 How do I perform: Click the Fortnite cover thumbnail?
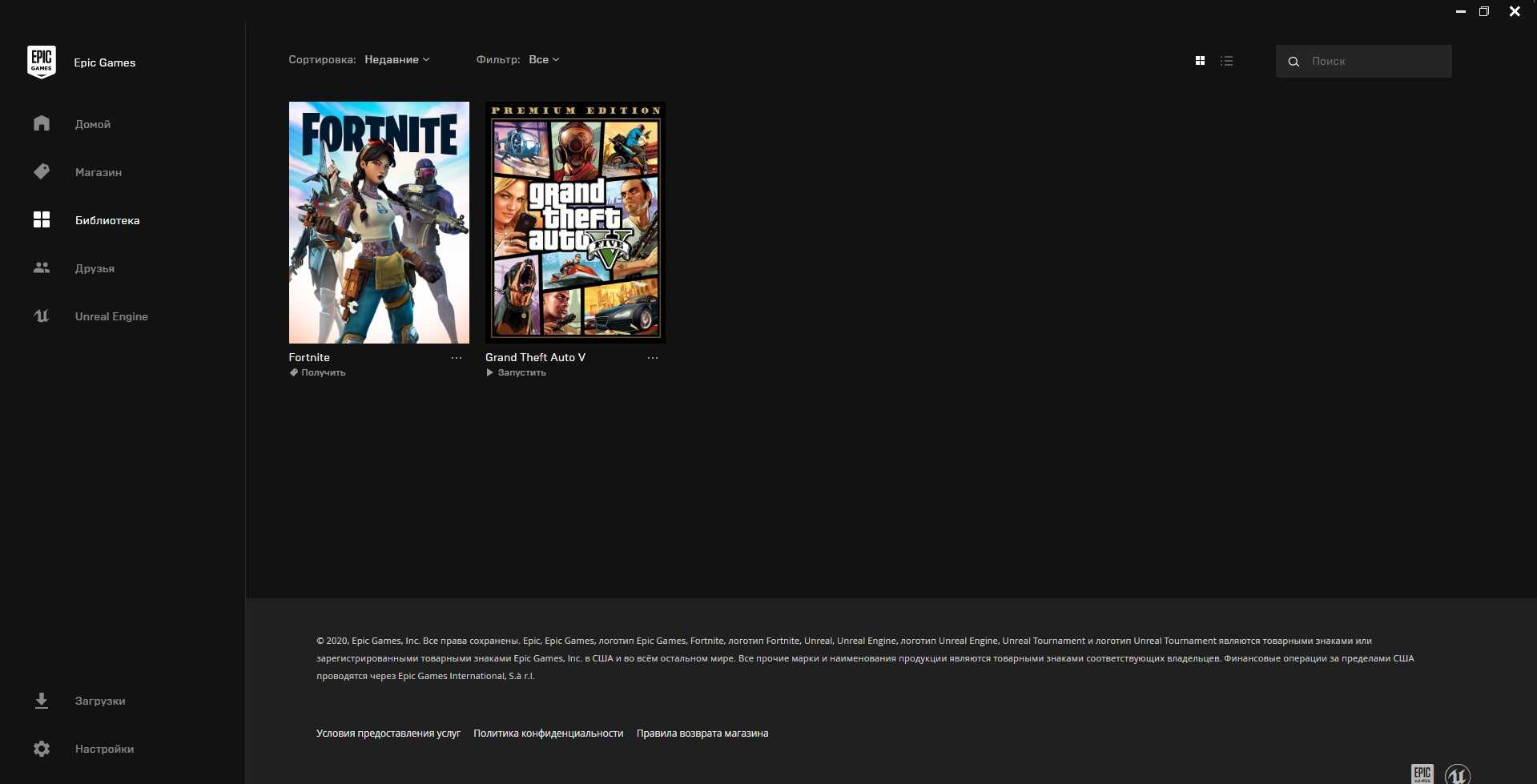tap(379, 223)
